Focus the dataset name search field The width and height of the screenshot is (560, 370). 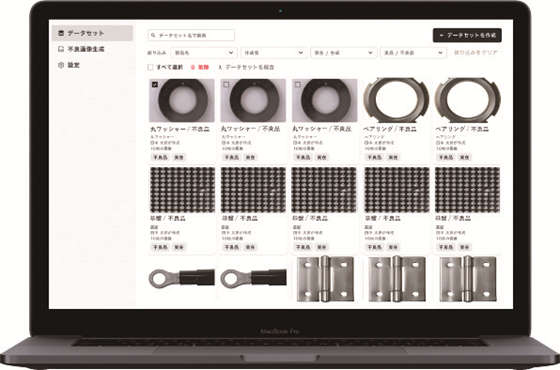pos(191,35)
